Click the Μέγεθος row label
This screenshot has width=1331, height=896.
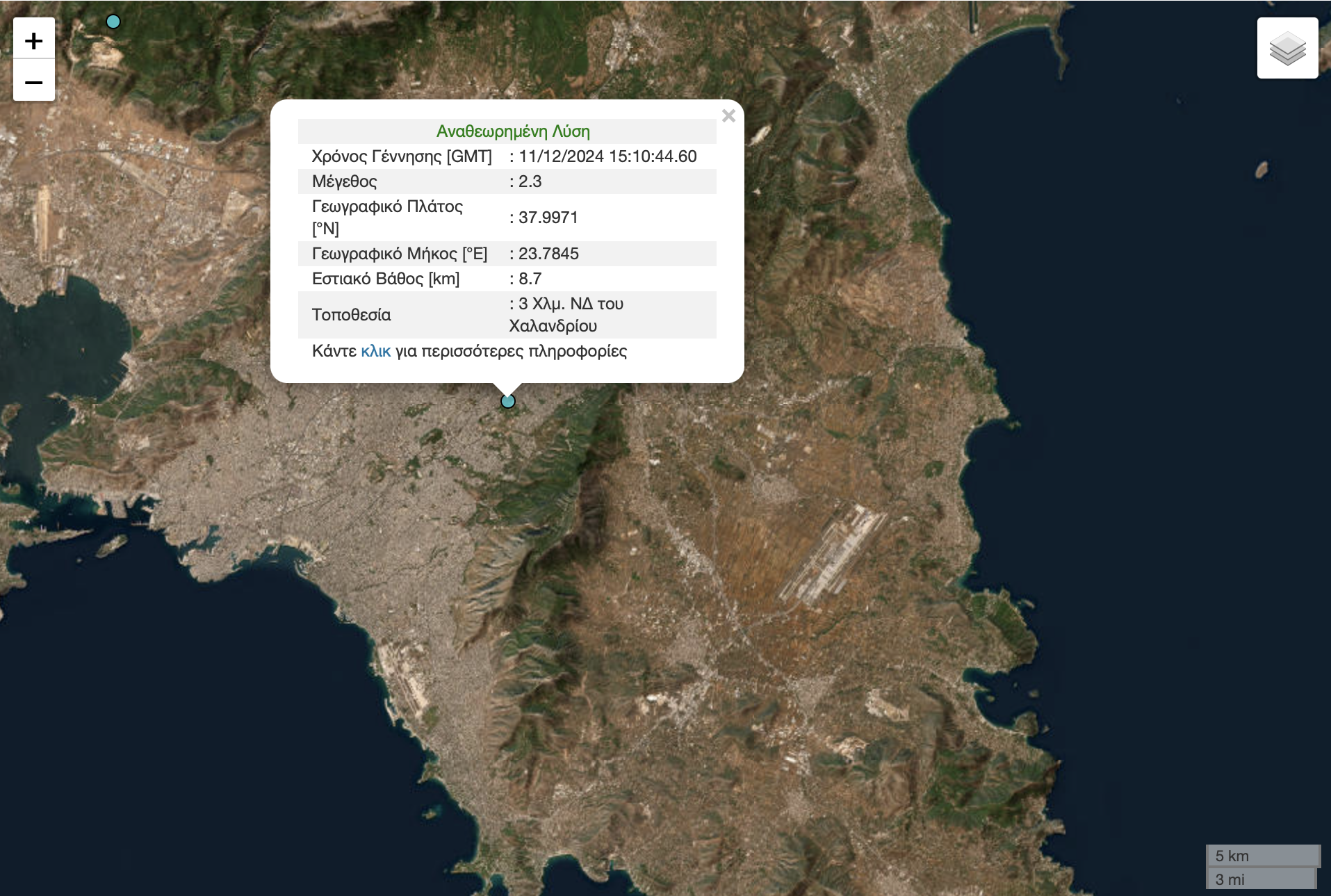(344, 181)
